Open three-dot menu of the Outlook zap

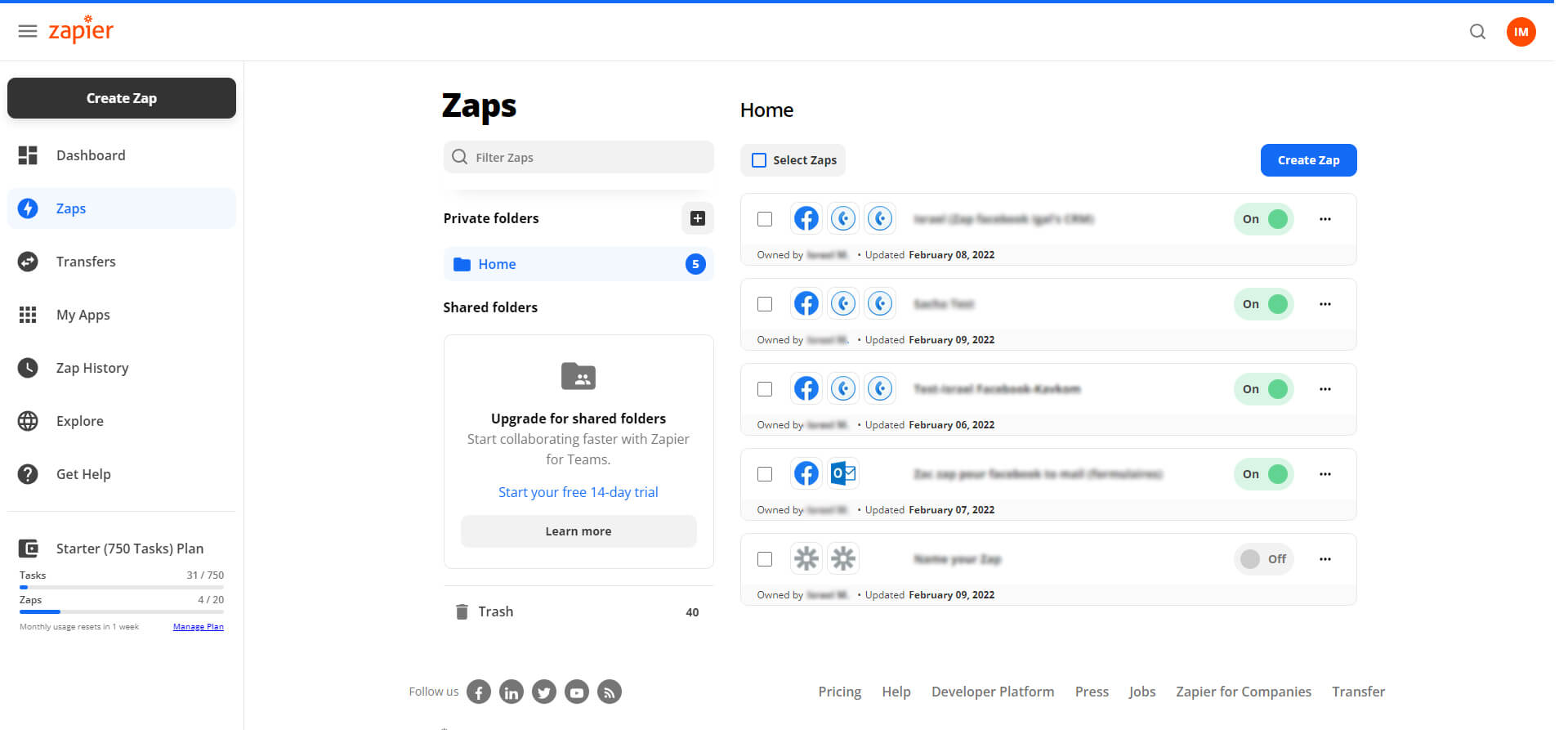pos(1325,474)
